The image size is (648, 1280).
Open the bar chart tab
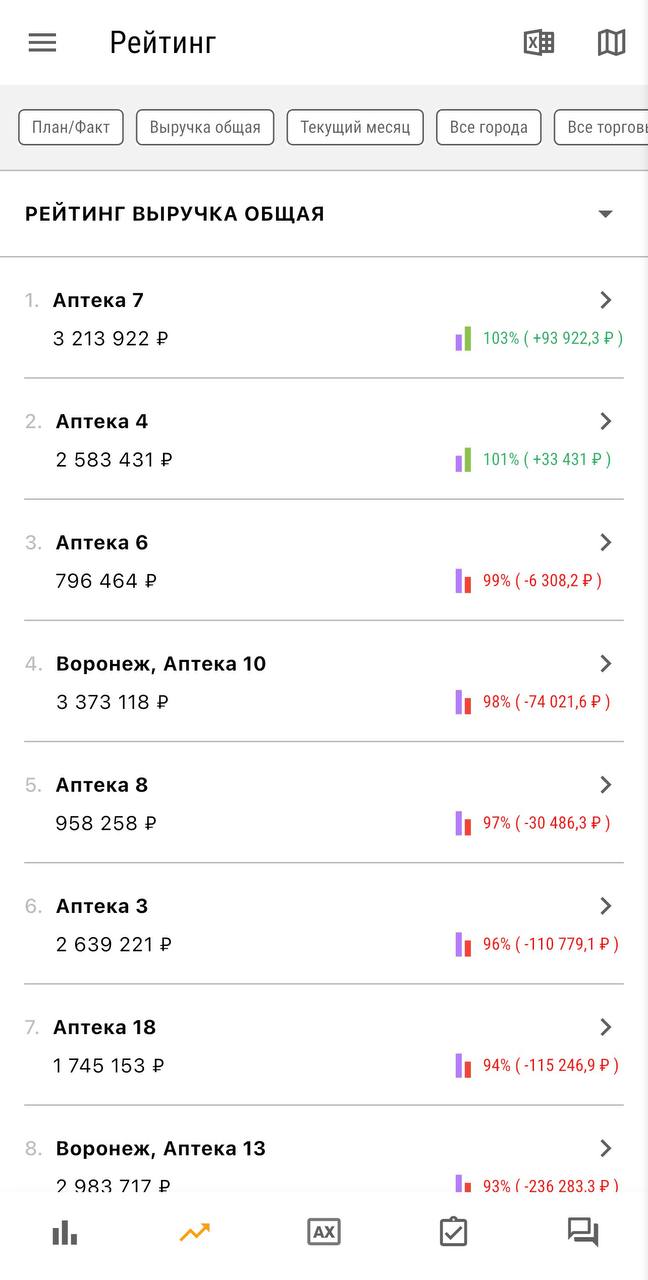pyautogui.click(x=65, y=1232)
